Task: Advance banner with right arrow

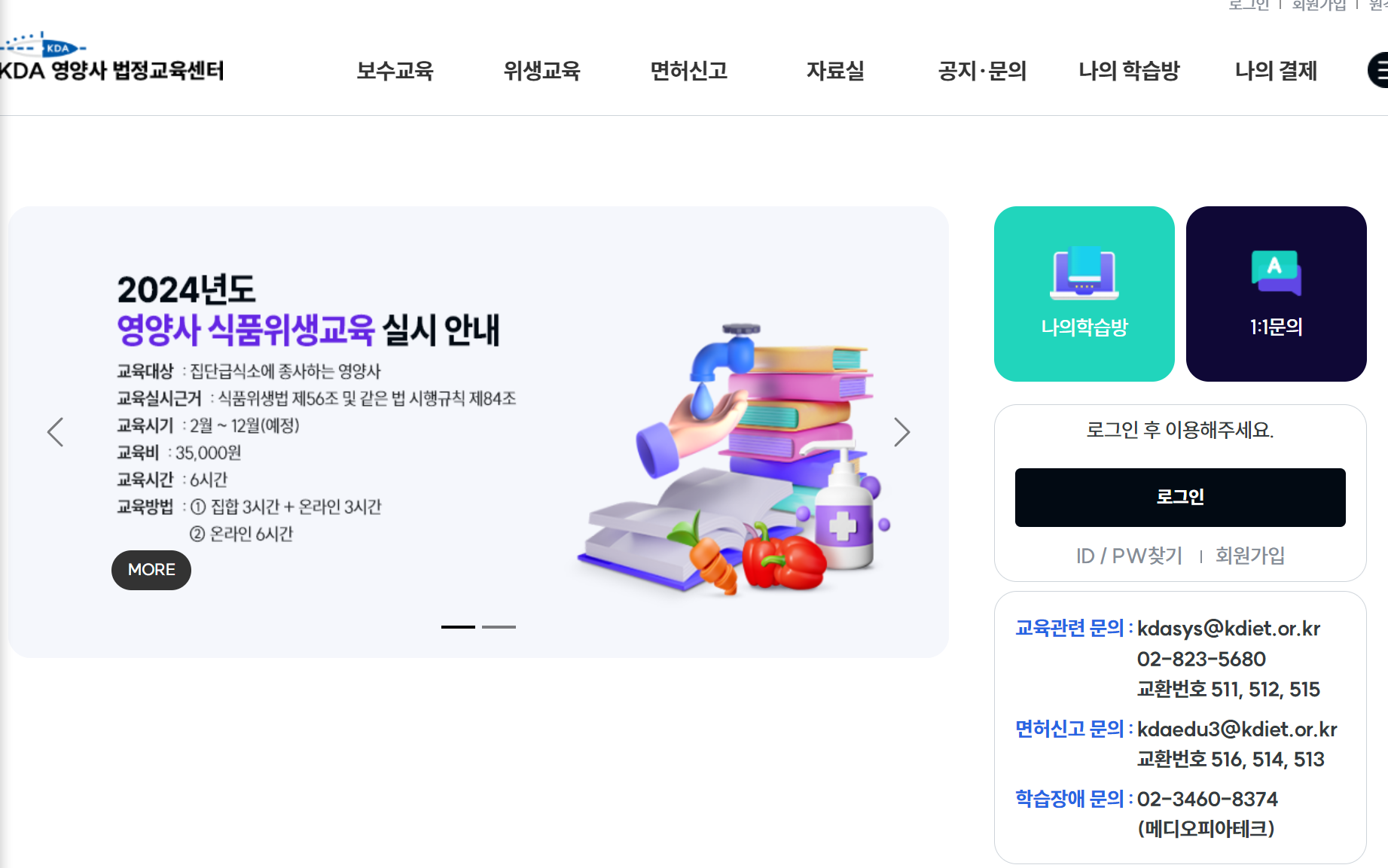Action: point(901,432)
